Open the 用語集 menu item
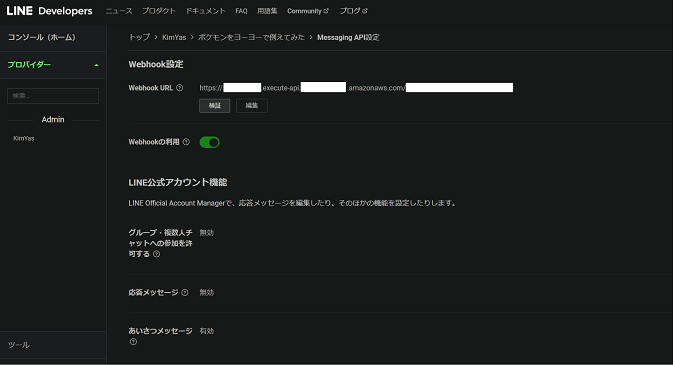The width and height of the screenshot is (673, 365). tap(267, 11)
